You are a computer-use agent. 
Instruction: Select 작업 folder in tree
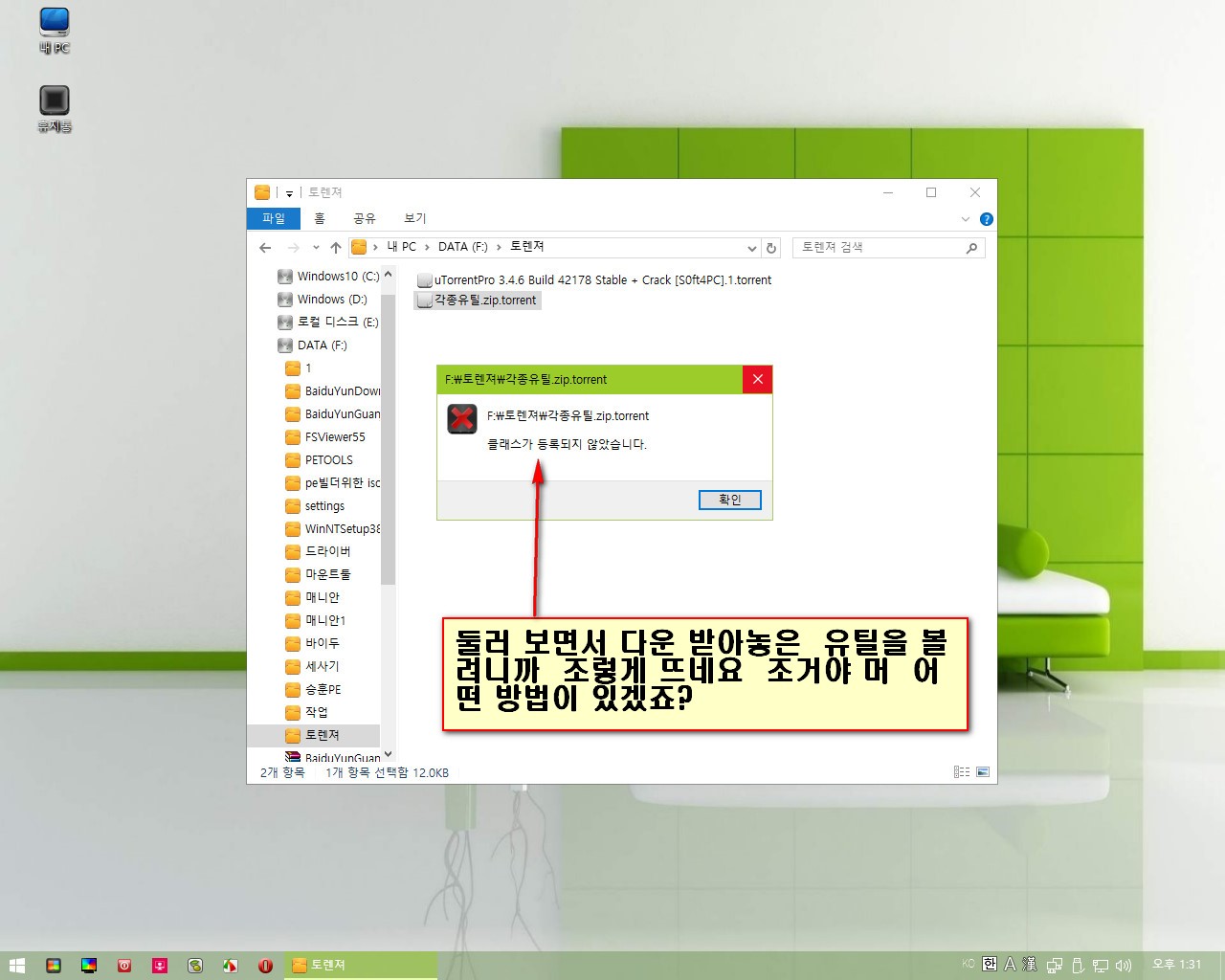[x=307, y=713]
